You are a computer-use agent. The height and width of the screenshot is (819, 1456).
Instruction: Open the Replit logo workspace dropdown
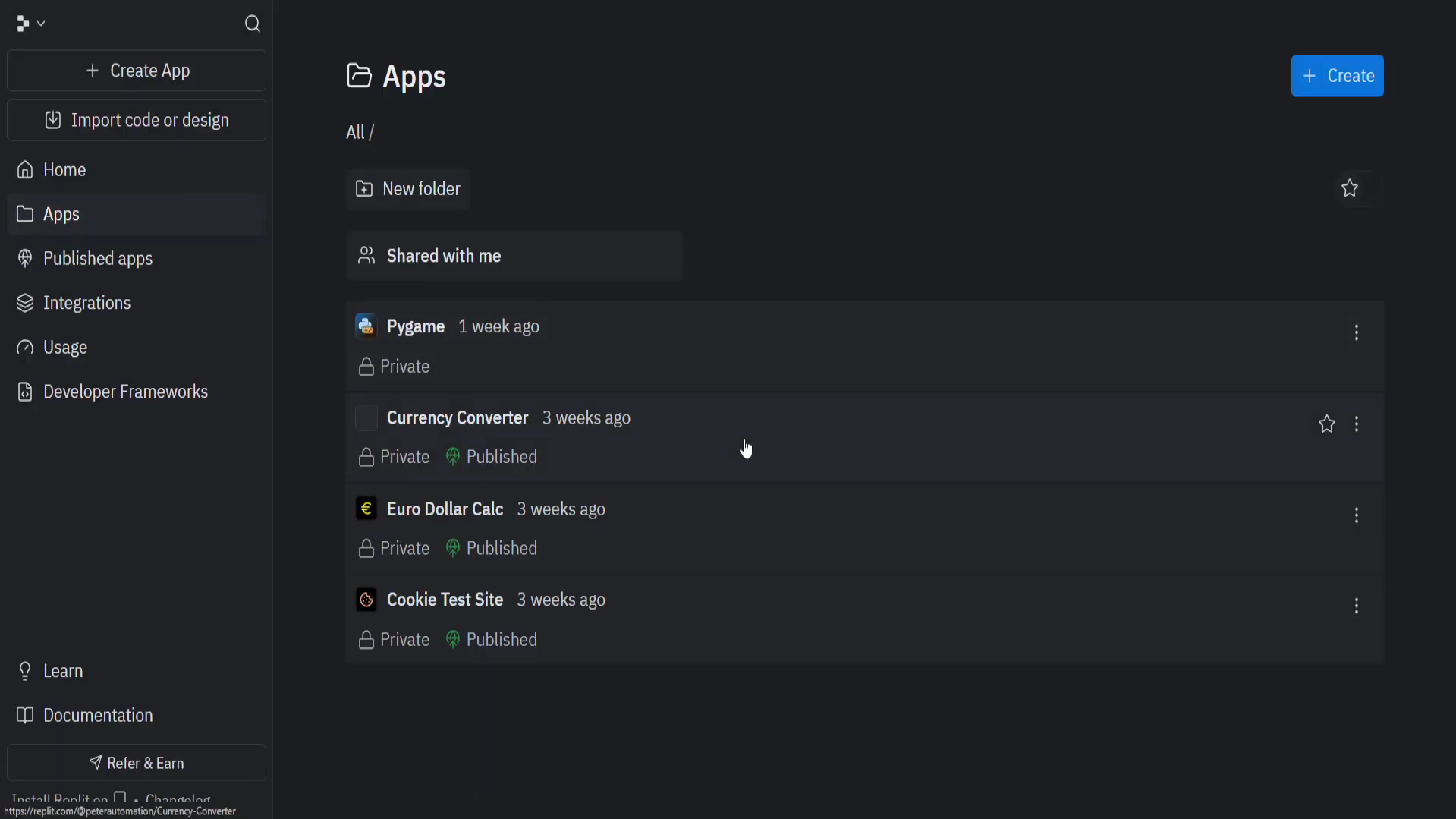30,24
